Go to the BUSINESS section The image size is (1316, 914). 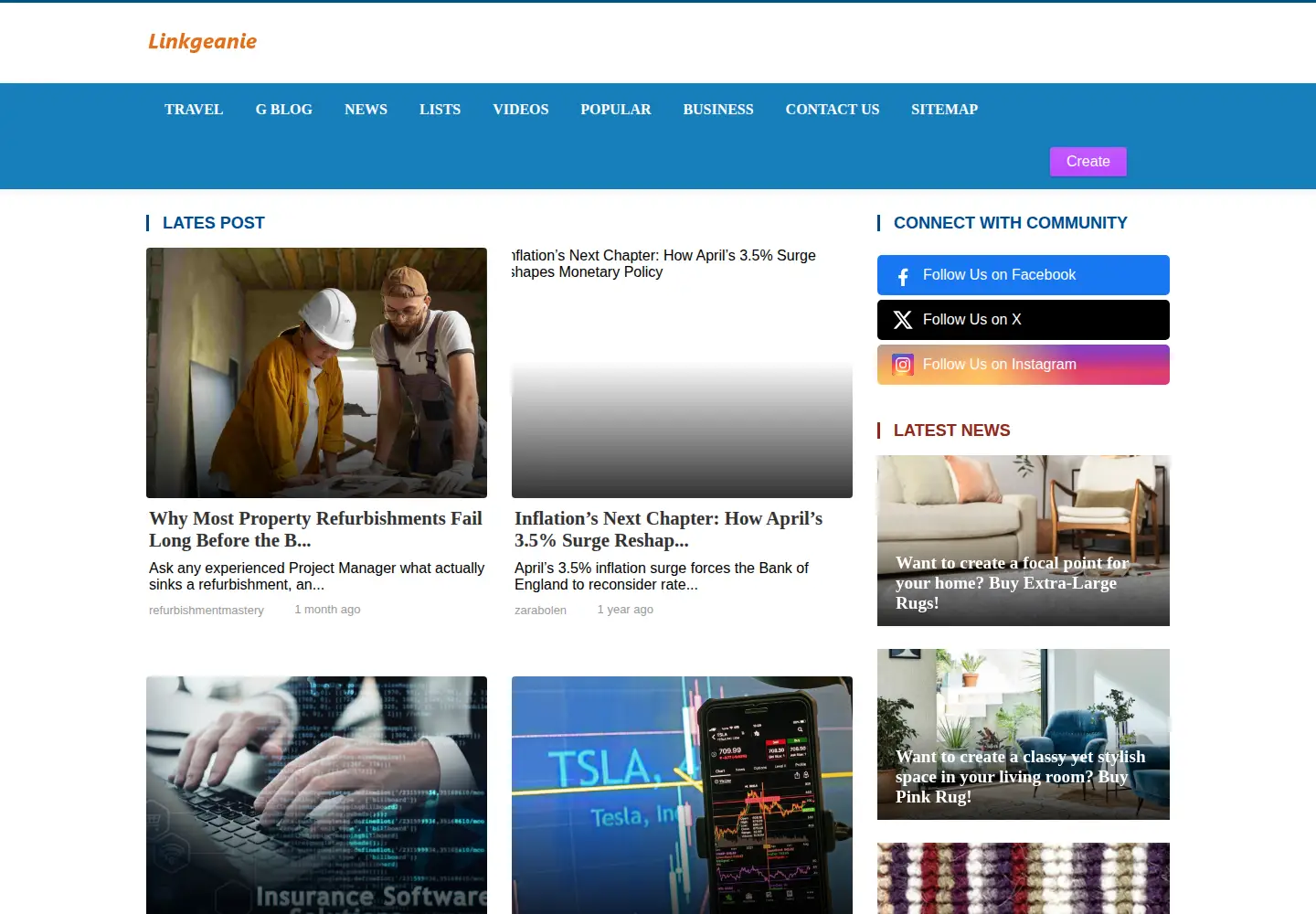point(718,109)
